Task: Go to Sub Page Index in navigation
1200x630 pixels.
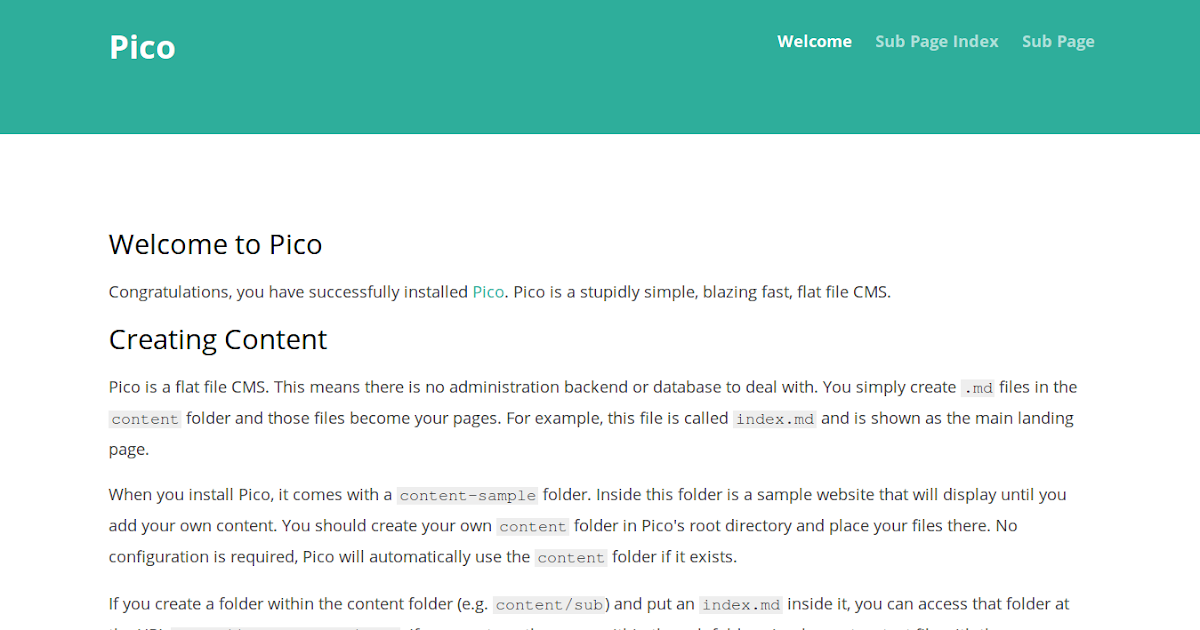Action: click(x=936, y=41)
